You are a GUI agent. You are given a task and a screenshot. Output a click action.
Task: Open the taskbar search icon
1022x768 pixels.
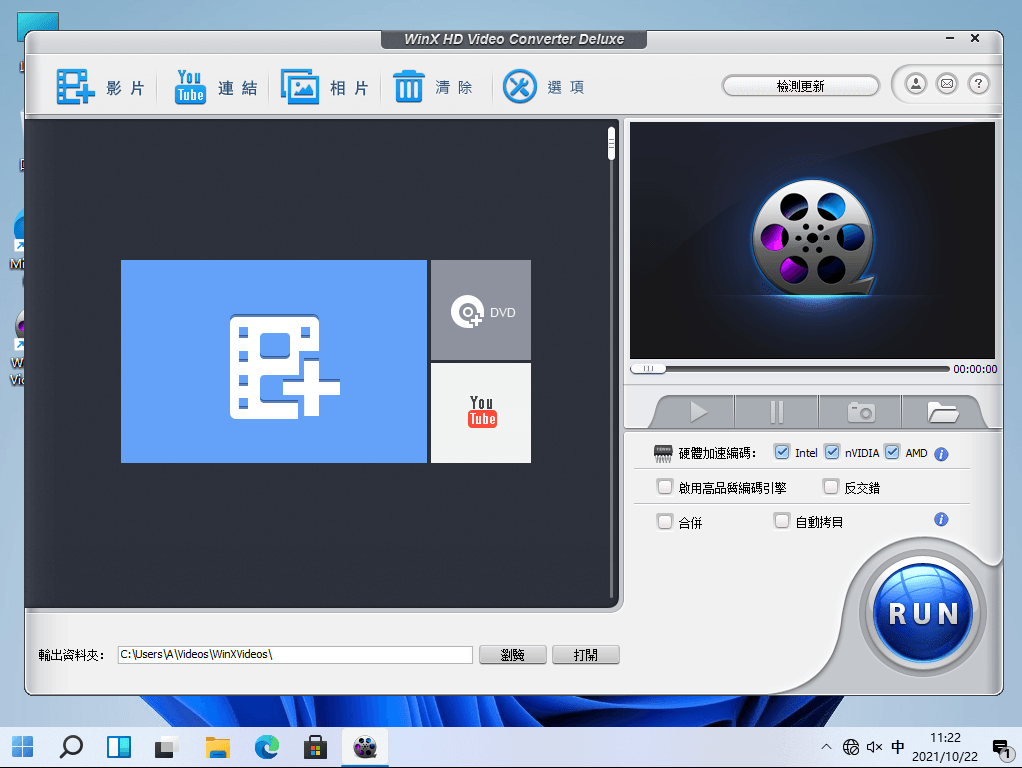pos(71,747)
